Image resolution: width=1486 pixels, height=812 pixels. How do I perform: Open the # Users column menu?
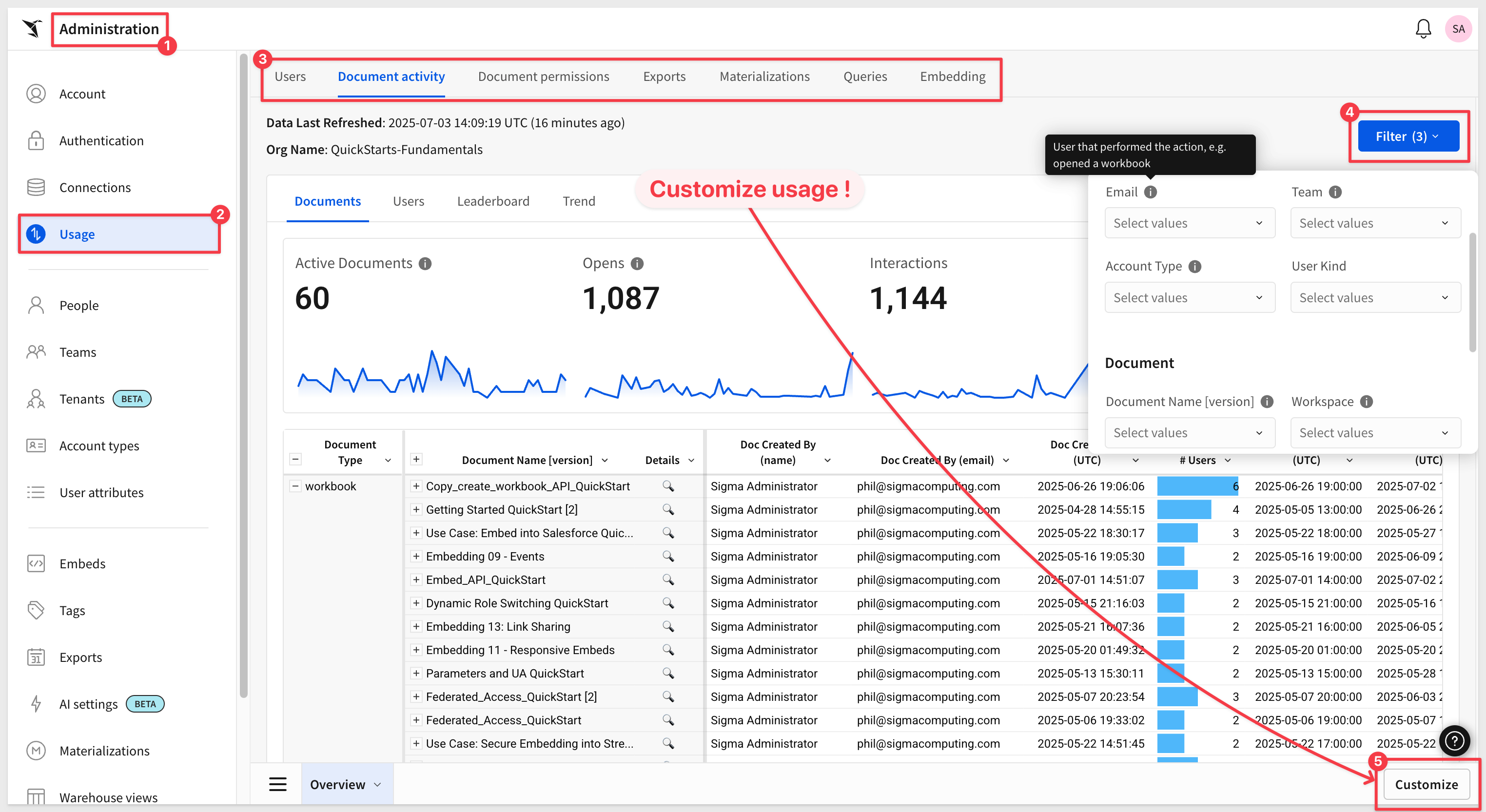1228,460
